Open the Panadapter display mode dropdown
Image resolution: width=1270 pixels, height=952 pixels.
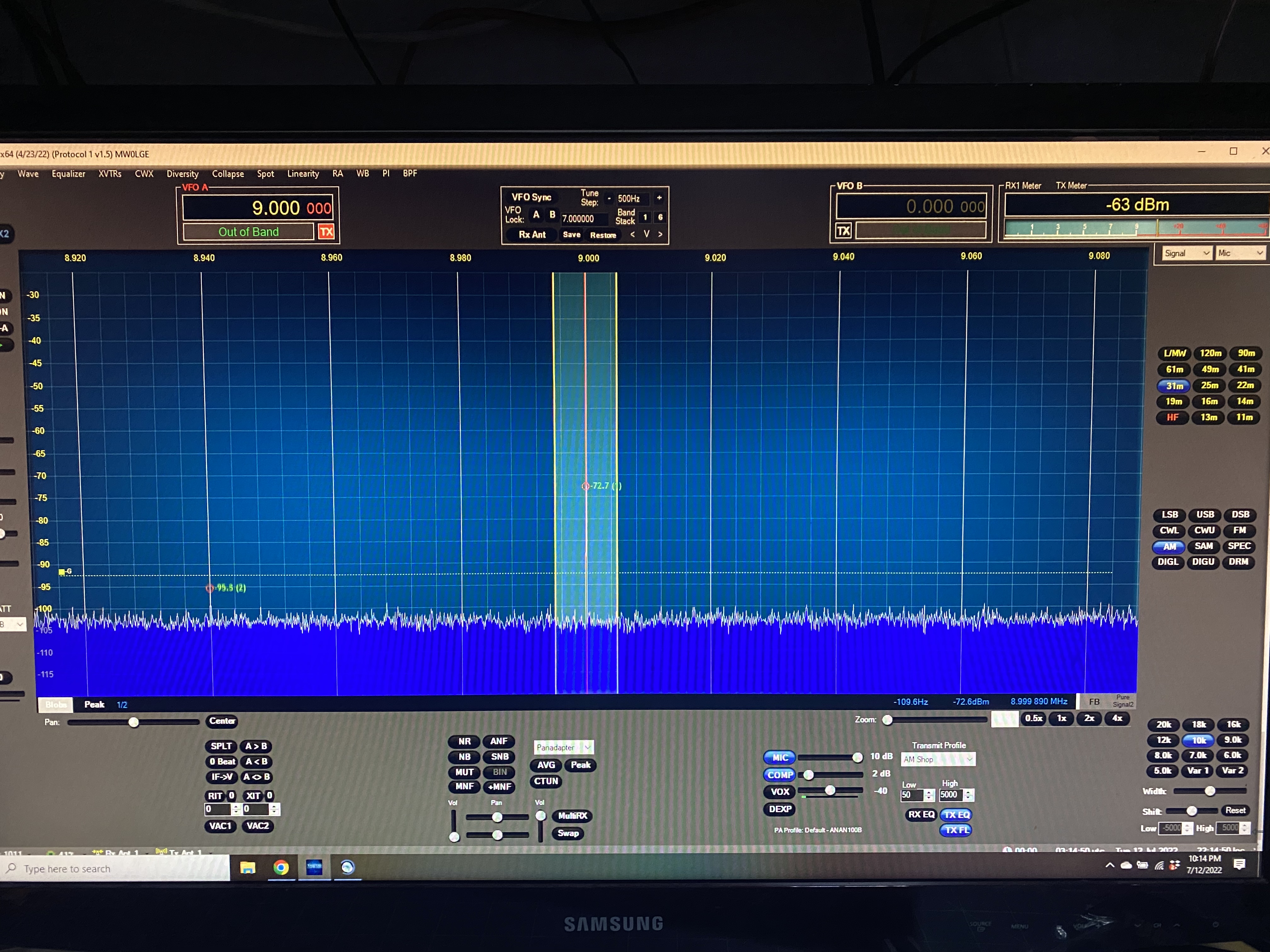point(563,747)
